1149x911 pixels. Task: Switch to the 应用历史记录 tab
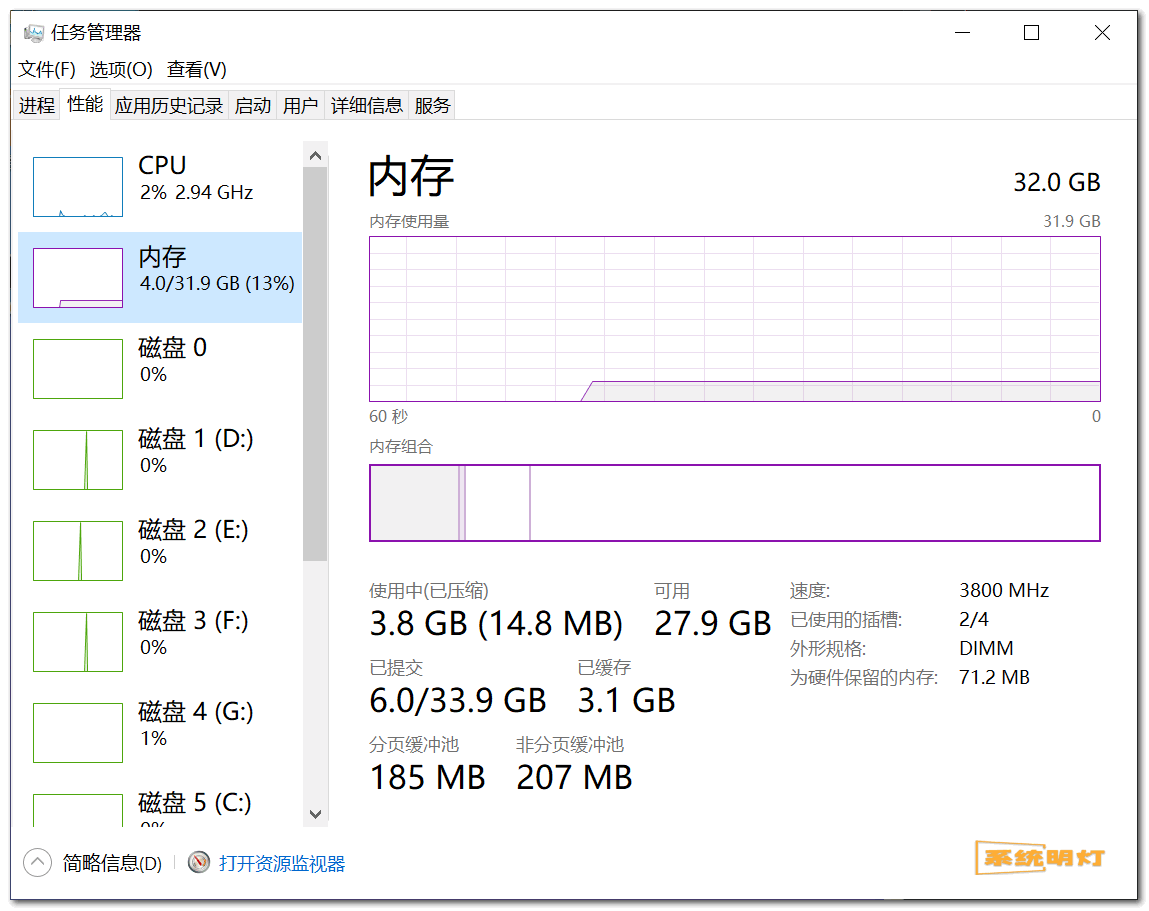(x=169, y=106)
